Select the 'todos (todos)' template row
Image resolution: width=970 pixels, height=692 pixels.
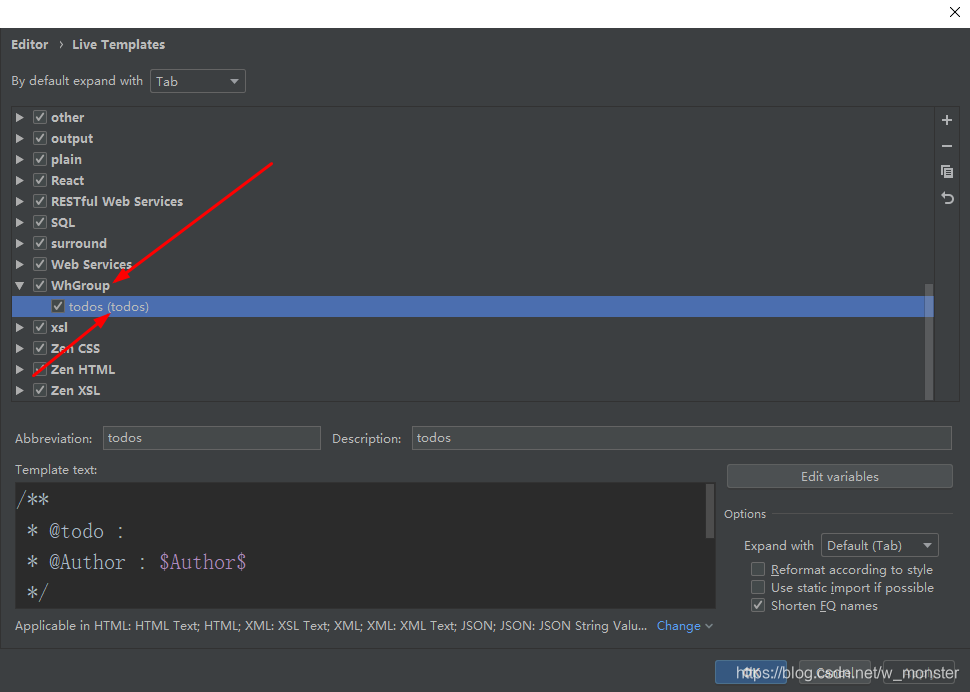tap(473, 307)
